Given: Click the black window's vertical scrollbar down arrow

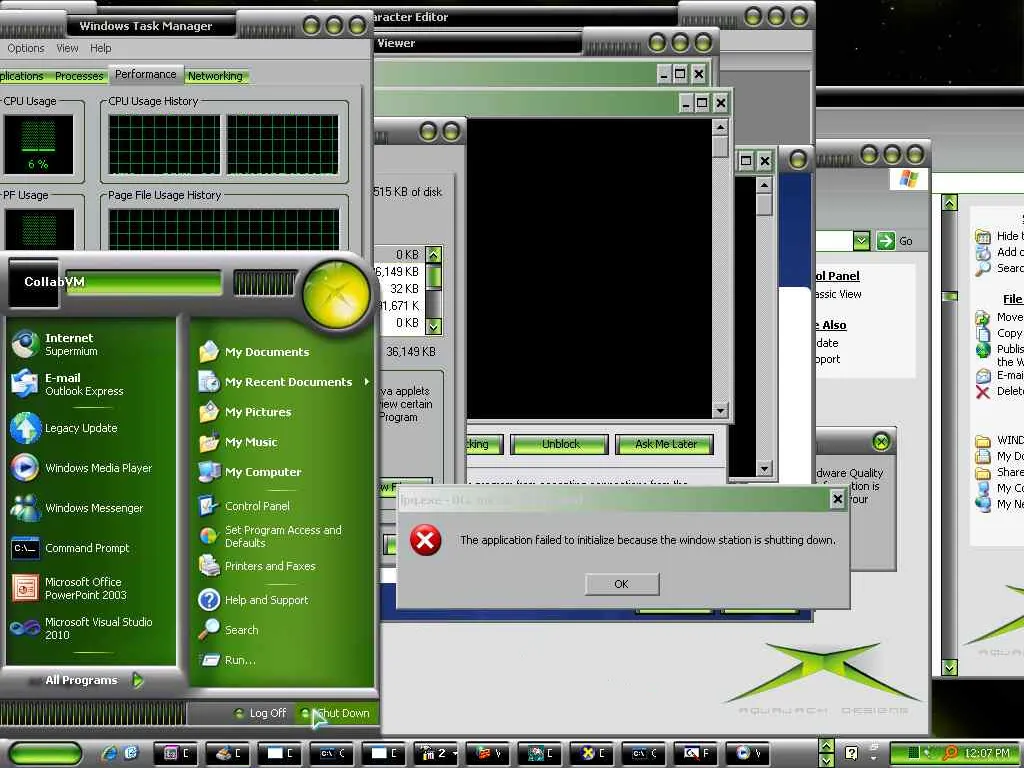Looking at the screenshot, I should coord(720,411).
